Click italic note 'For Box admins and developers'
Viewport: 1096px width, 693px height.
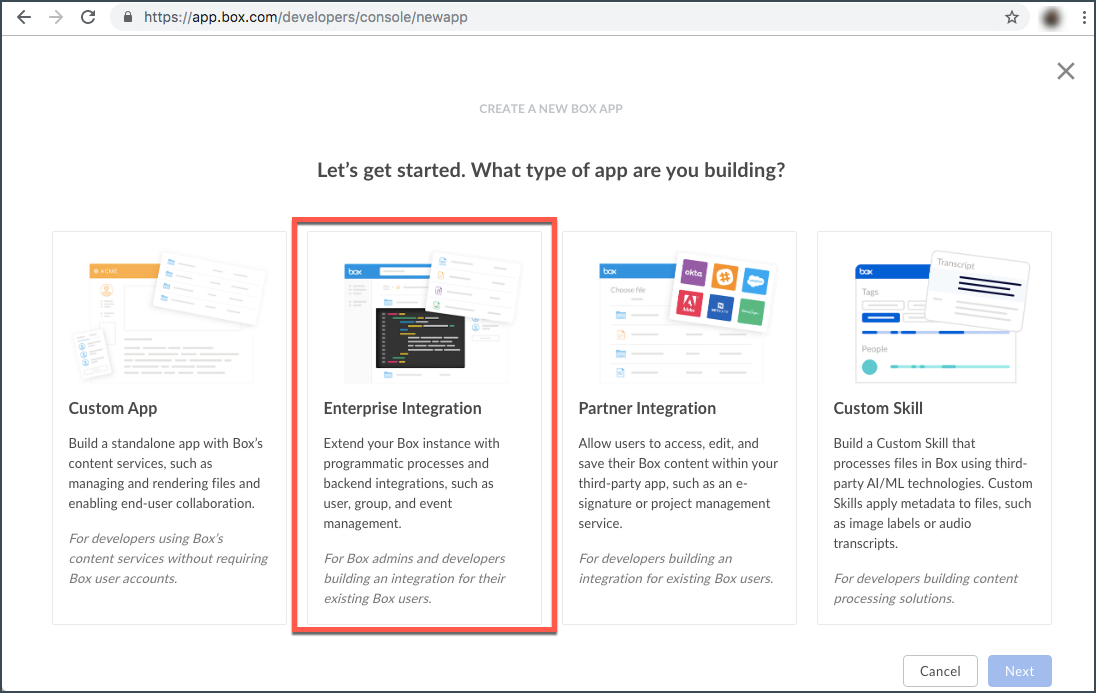414,559
